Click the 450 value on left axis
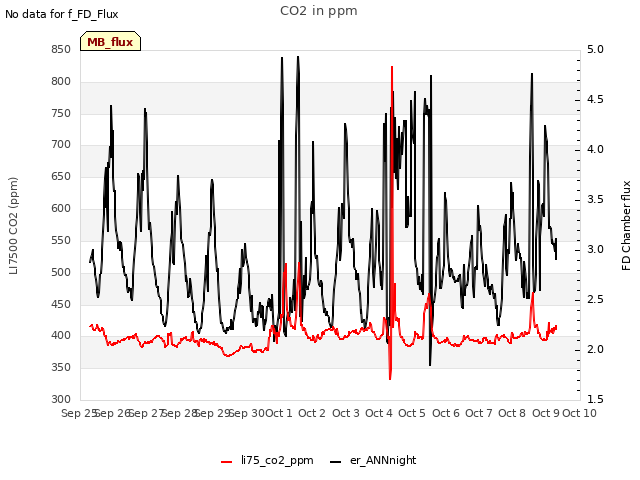The height and width of the screenshot is (480, 640). (x=61, y=304)
